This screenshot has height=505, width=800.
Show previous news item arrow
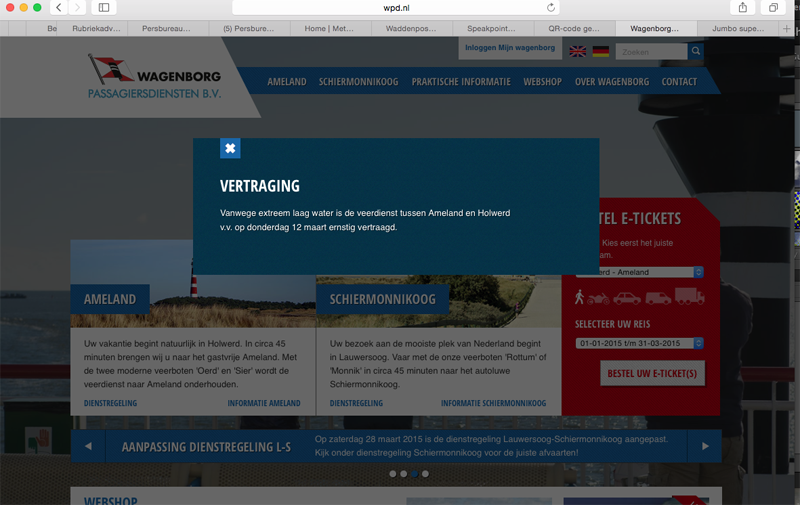(88, 446)
